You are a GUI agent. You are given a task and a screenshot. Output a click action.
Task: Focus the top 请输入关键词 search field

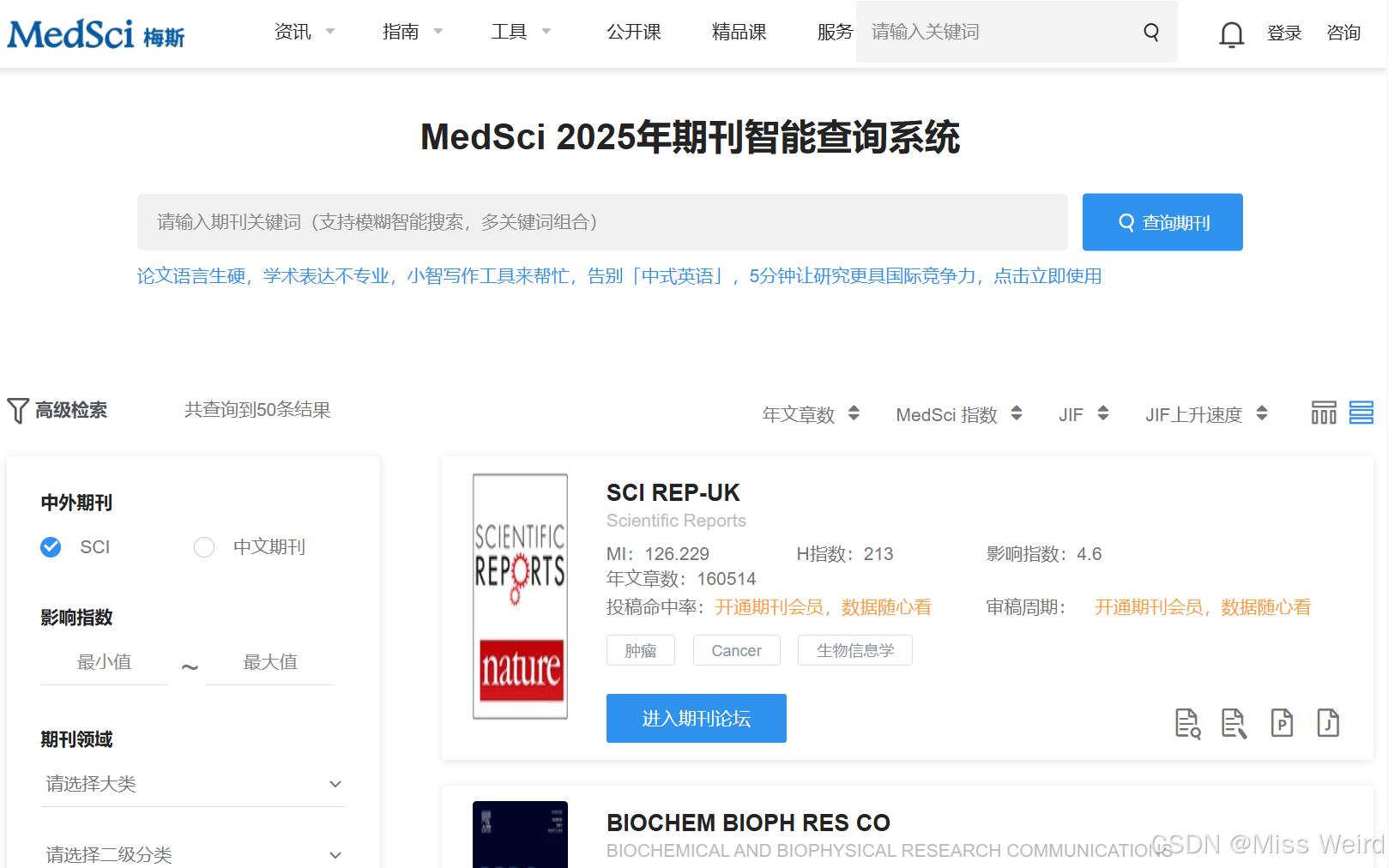[999, 32]
